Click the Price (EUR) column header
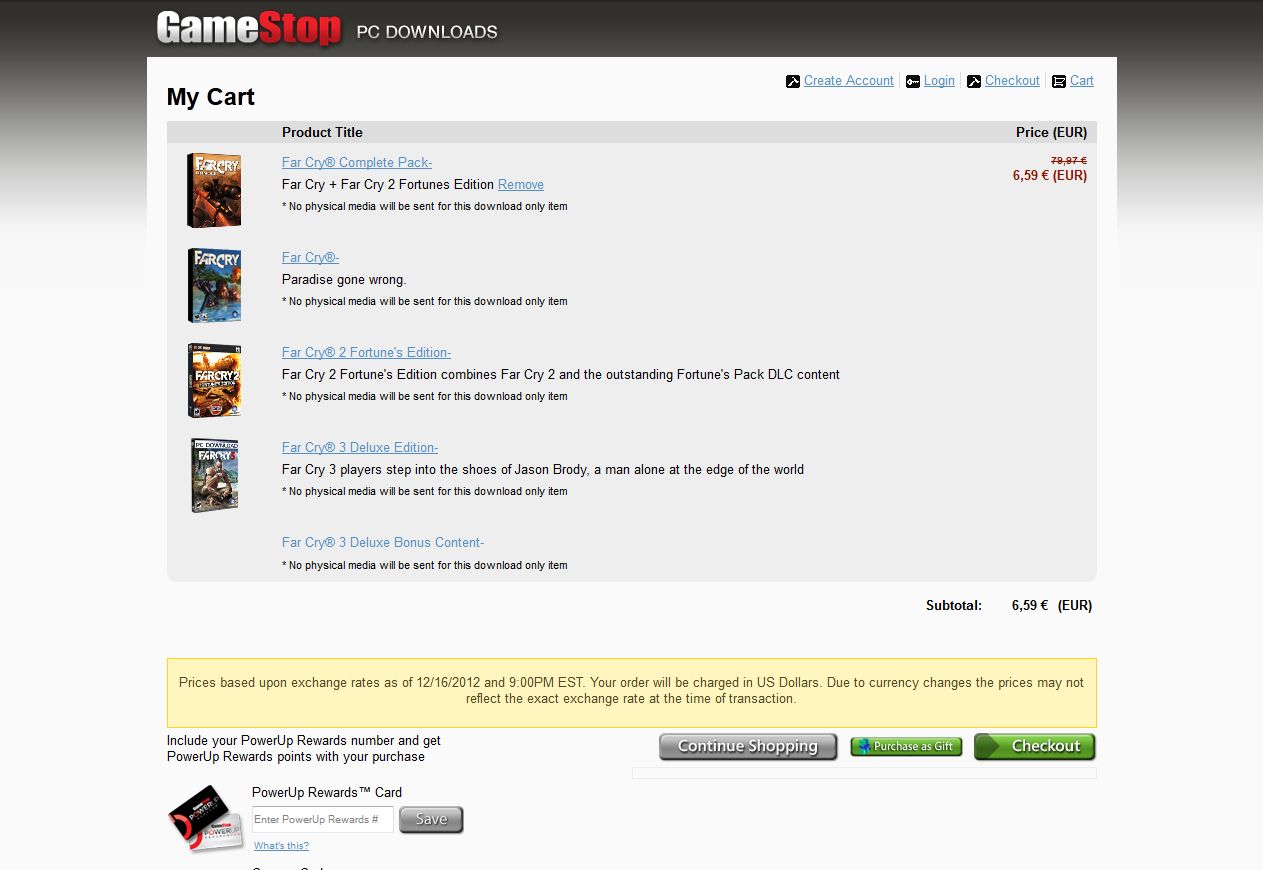Image resolution: width=1263 pixels, height=870 pixels. pyautogui.click(x=1051, y=132)
